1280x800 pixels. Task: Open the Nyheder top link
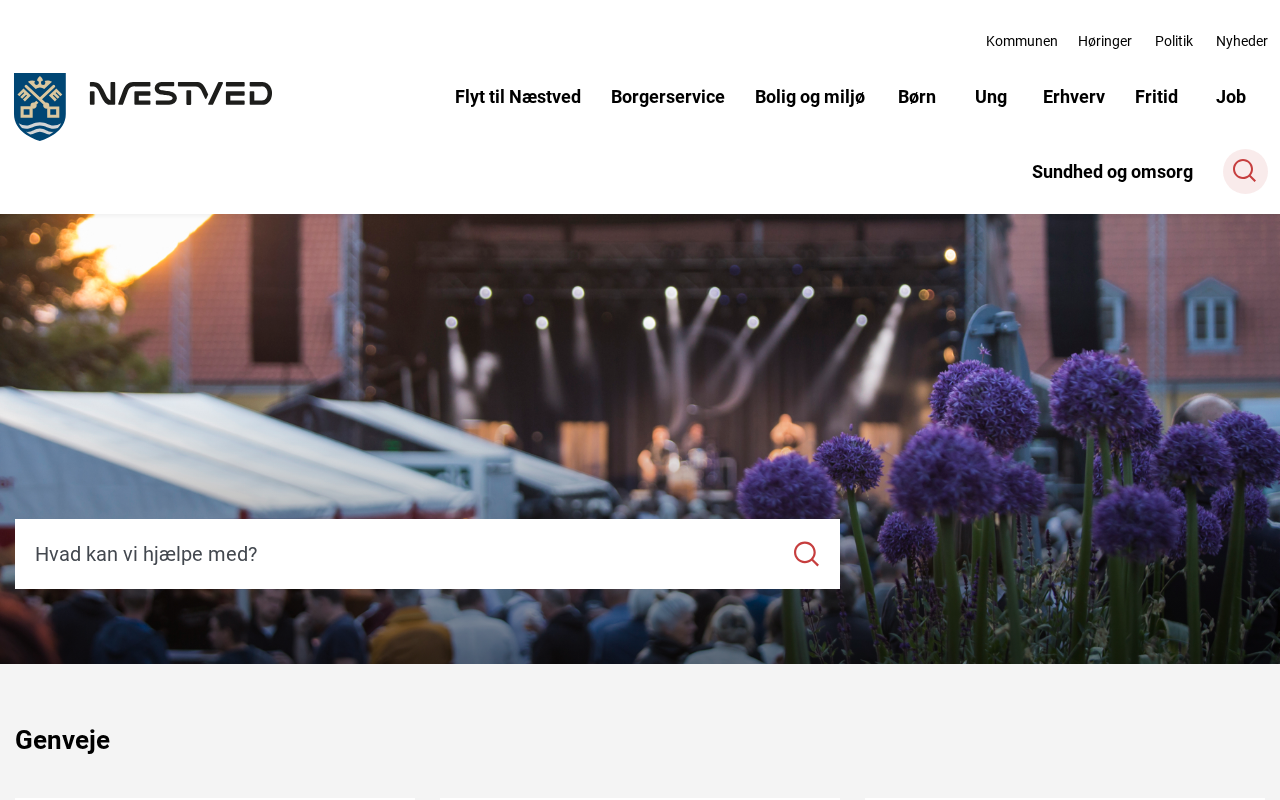tap(1242, 41)
